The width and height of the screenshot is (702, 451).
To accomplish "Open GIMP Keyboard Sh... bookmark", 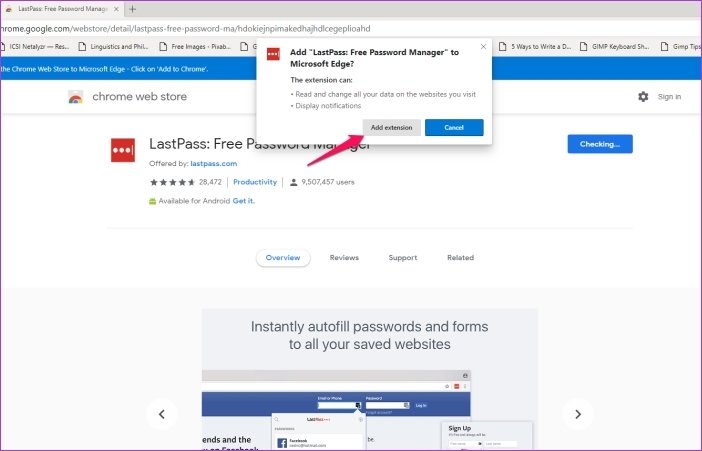I will pos(615,47).
